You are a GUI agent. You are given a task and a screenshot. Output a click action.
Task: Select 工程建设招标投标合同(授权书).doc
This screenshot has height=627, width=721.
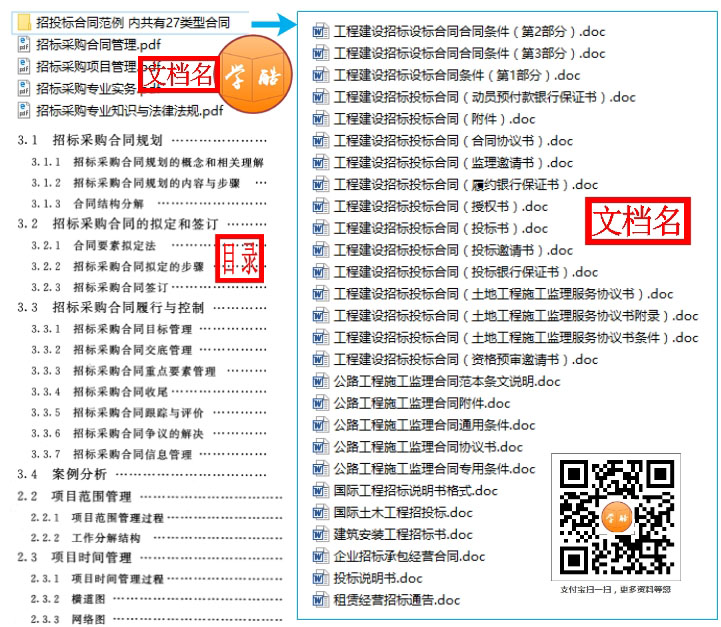click(x=440, y=206)
